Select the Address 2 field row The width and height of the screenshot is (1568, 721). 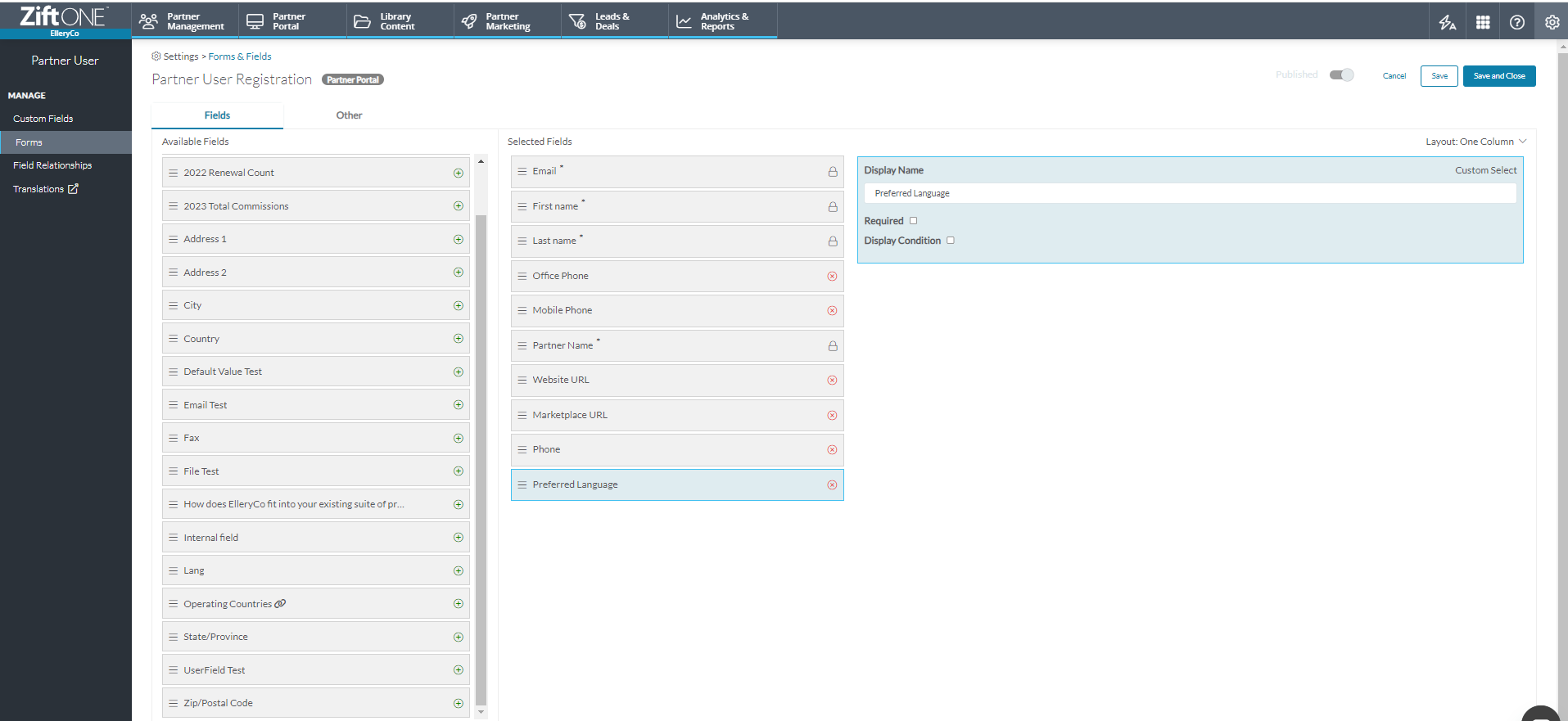(316, 273)
